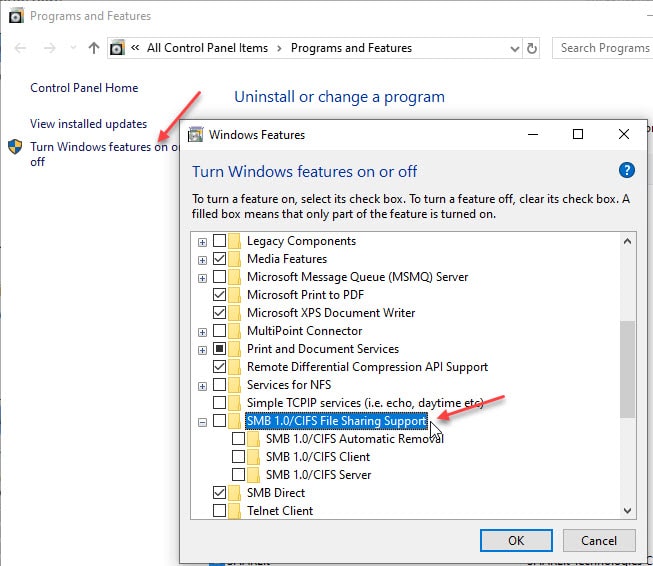Click folder icon of SMB 1.0/CIFS Client
The height and width of the screenshot is (566, 653).
coord(253,457)
